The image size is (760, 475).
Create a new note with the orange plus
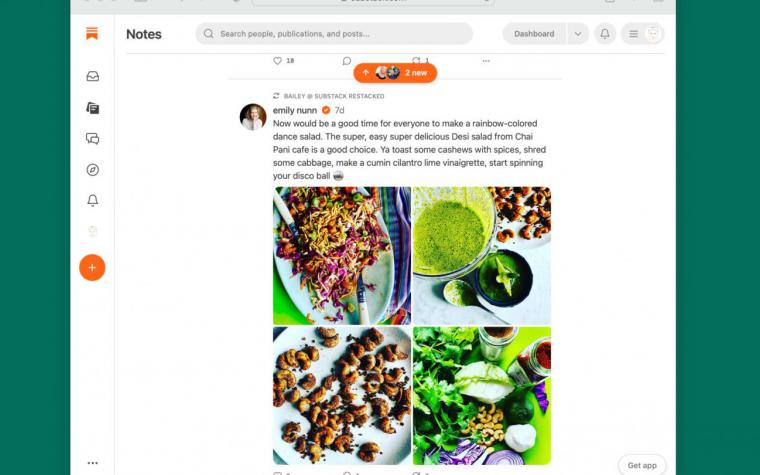pos(92,268)
